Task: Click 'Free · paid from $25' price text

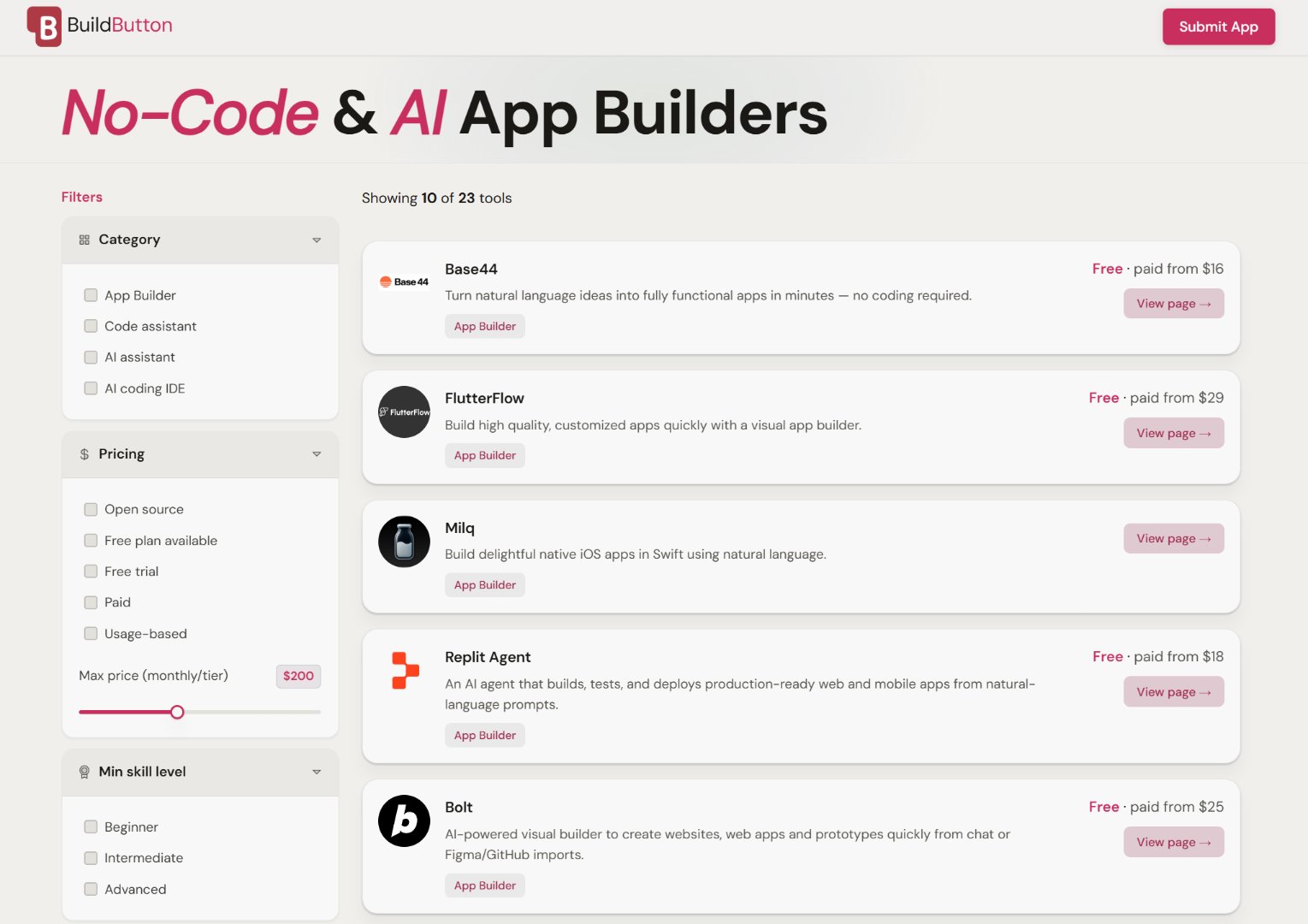Action: (1156, 807)
